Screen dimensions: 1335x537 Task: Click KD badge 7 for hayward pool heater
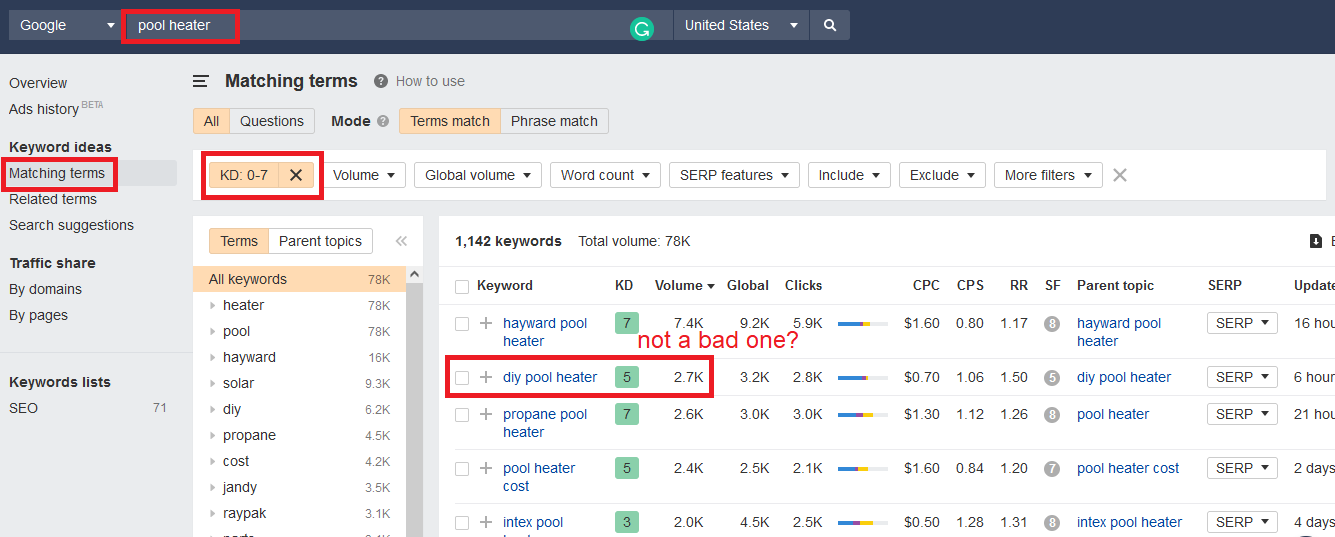click(x=626, y=323)
